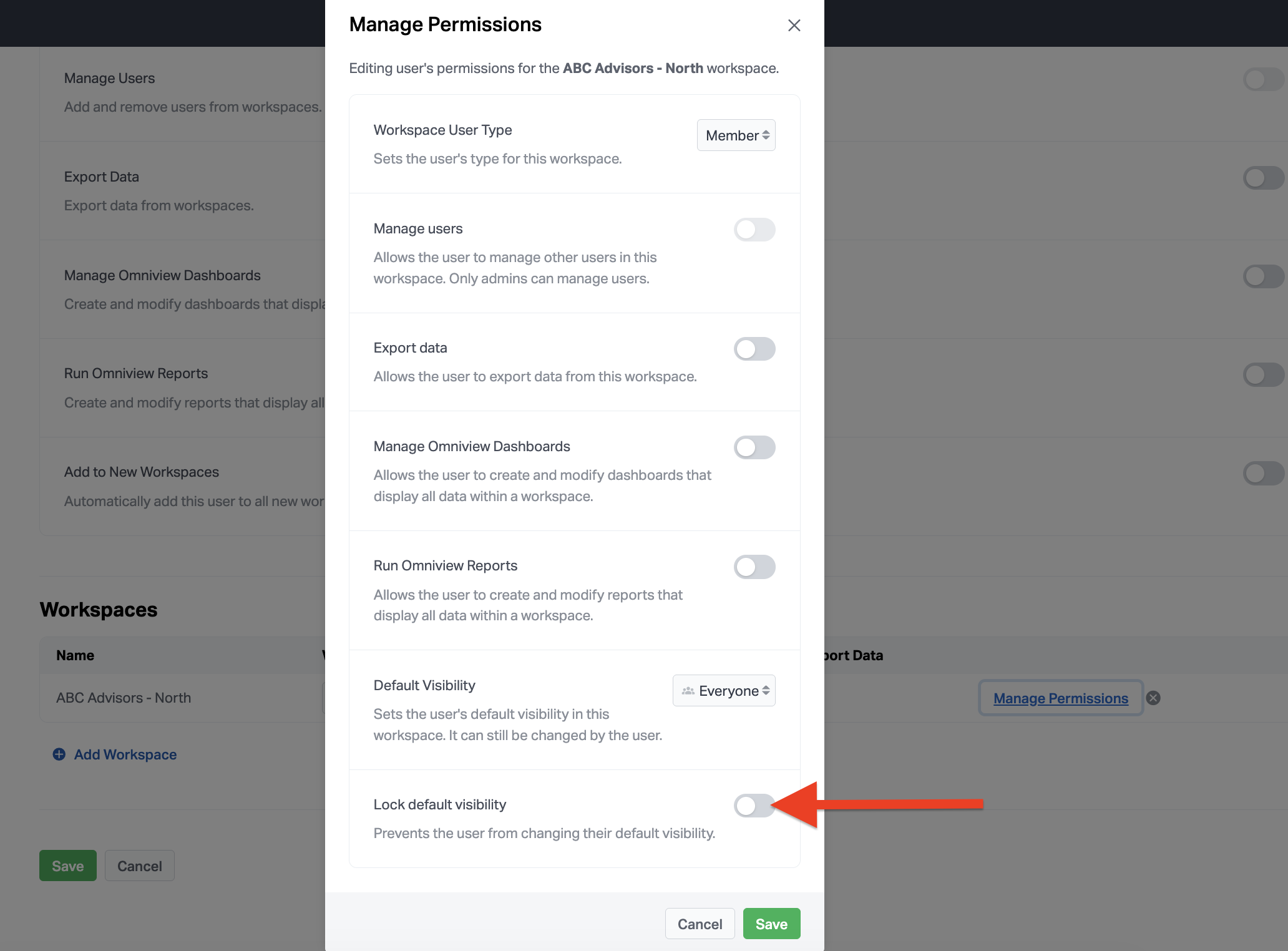The height and width of the screenshot is (951, 1288).
Task: Click Cancel in the Manage Permissions dialog
Action: pos(700,924)
